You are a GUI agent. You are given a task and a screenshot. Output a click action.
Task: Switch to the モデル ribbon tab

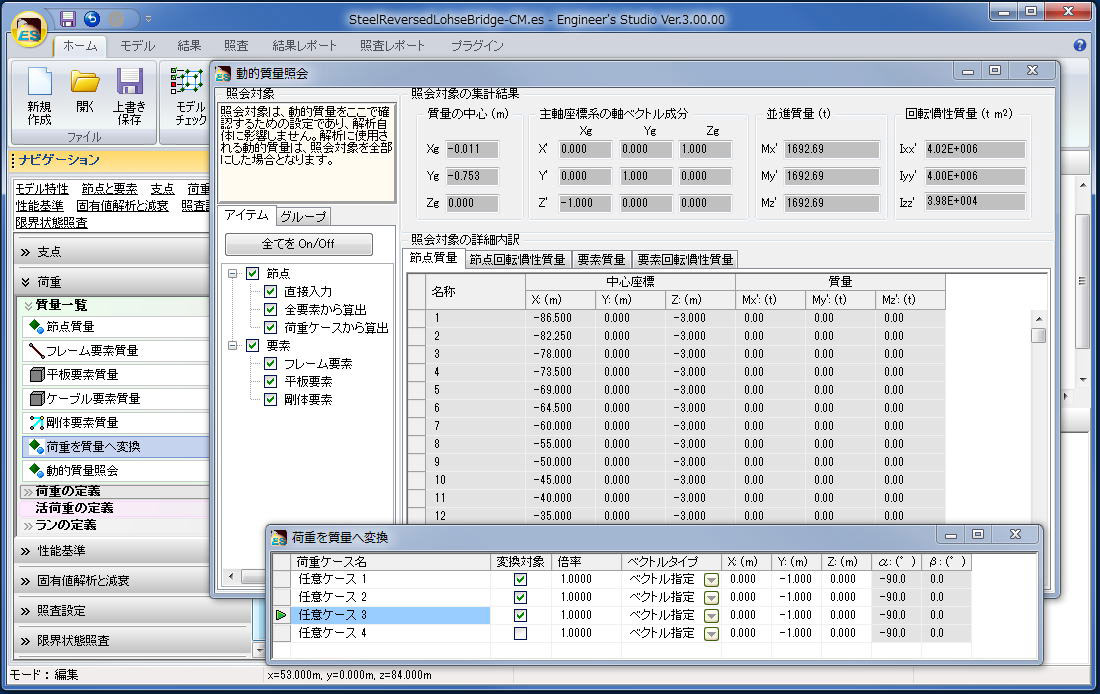(x=137, y=46)
